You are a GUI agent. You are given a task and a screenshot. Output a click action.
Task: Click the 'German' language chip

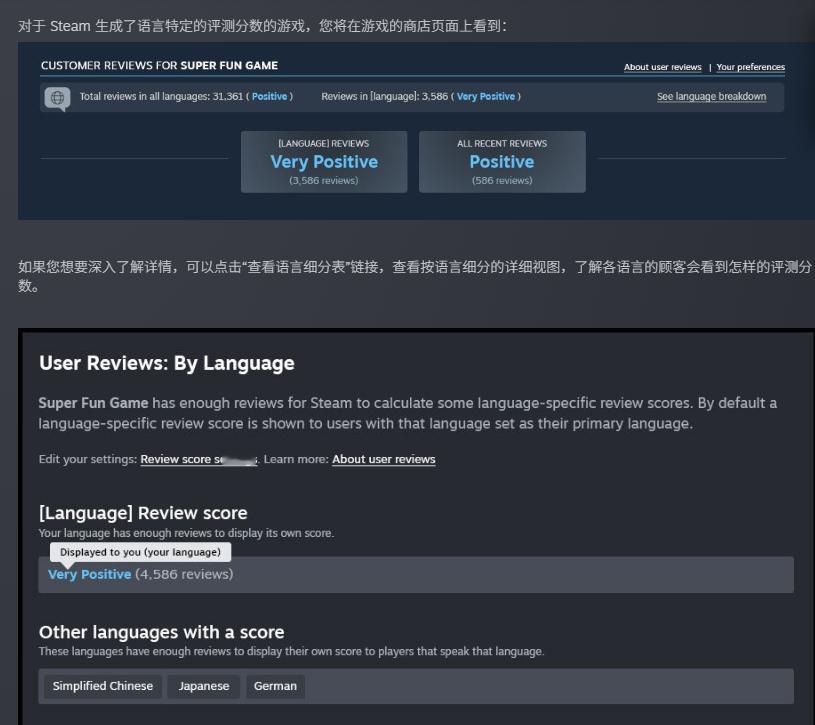point(275,686)
